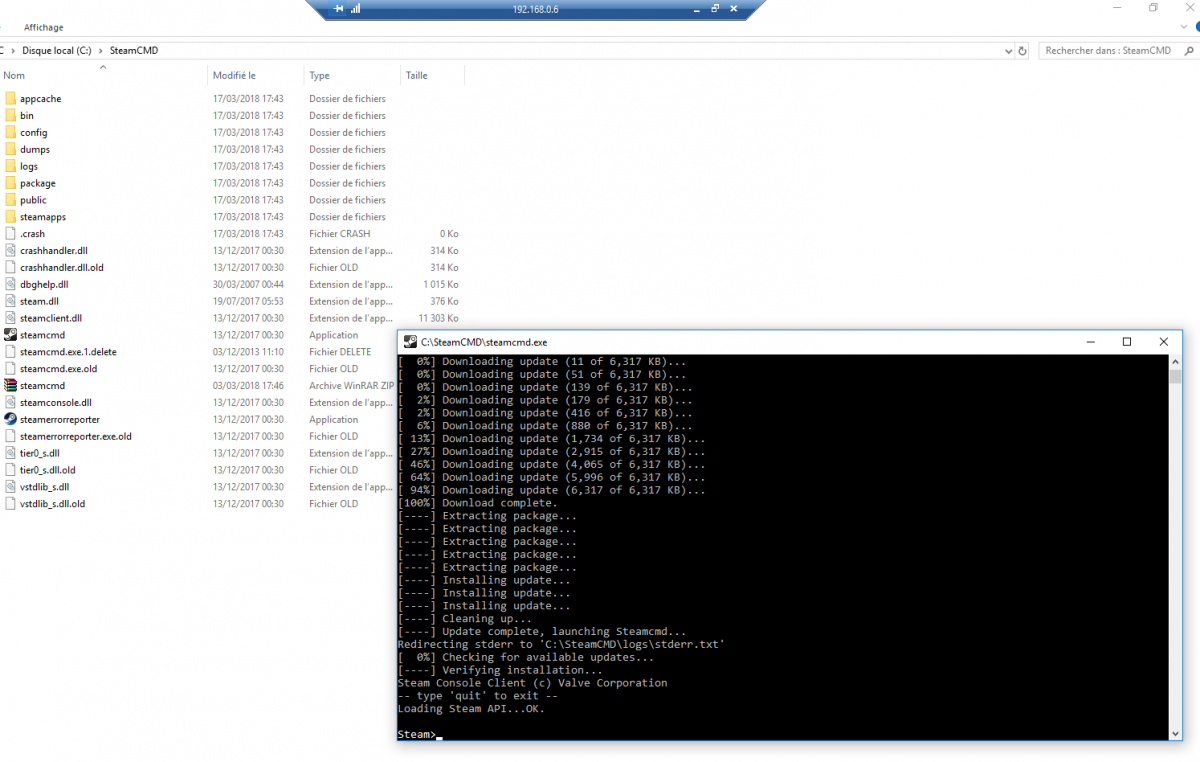Viewport: 1200px width, 762px height.
Task: Select the public folder icon
Action: tap(10, 200)
